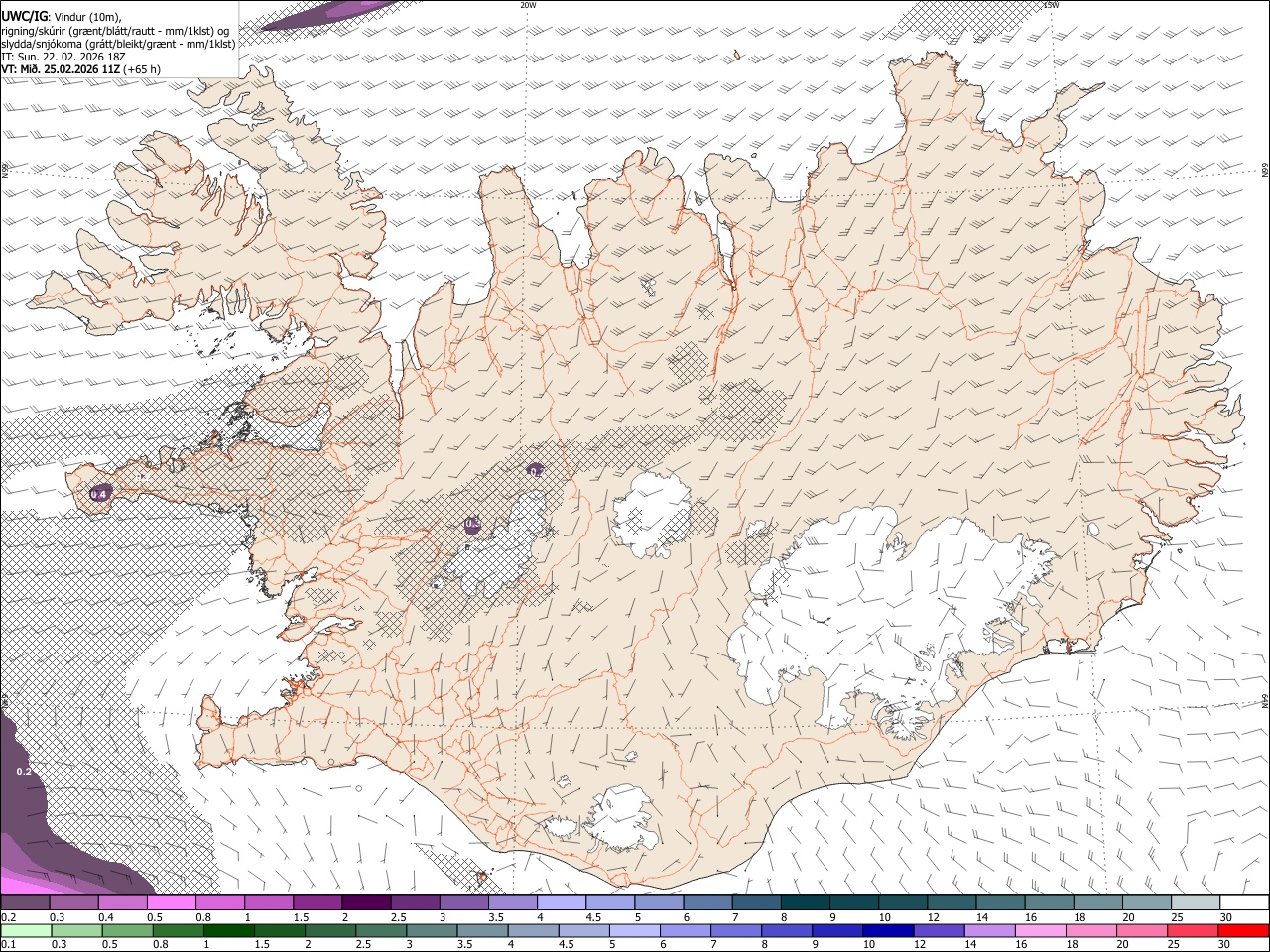Click upper legend swatch between 0.3 and 0.4
Screen dimensions: 1270x952
click(x=74, y=903)
